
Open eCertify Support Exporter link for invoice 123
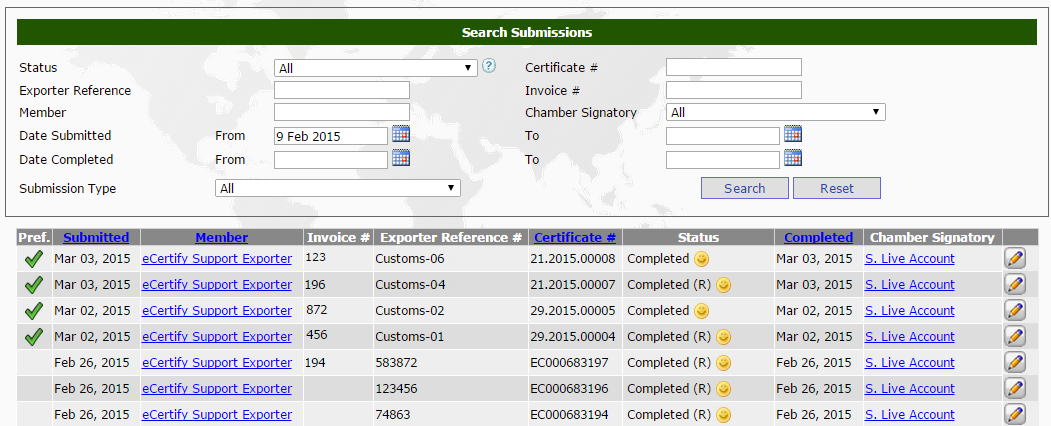pyautogui.click(x=217, y=259)
